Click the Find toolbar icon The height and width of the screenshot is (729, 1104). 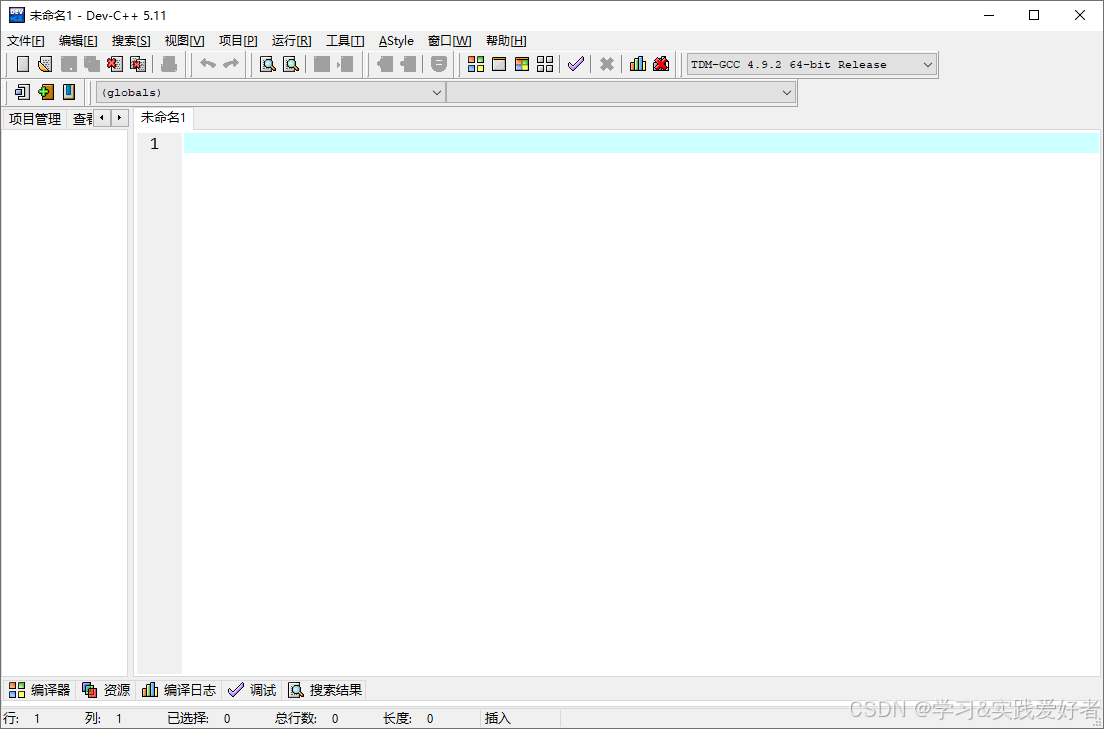click(x=265, y=64)
